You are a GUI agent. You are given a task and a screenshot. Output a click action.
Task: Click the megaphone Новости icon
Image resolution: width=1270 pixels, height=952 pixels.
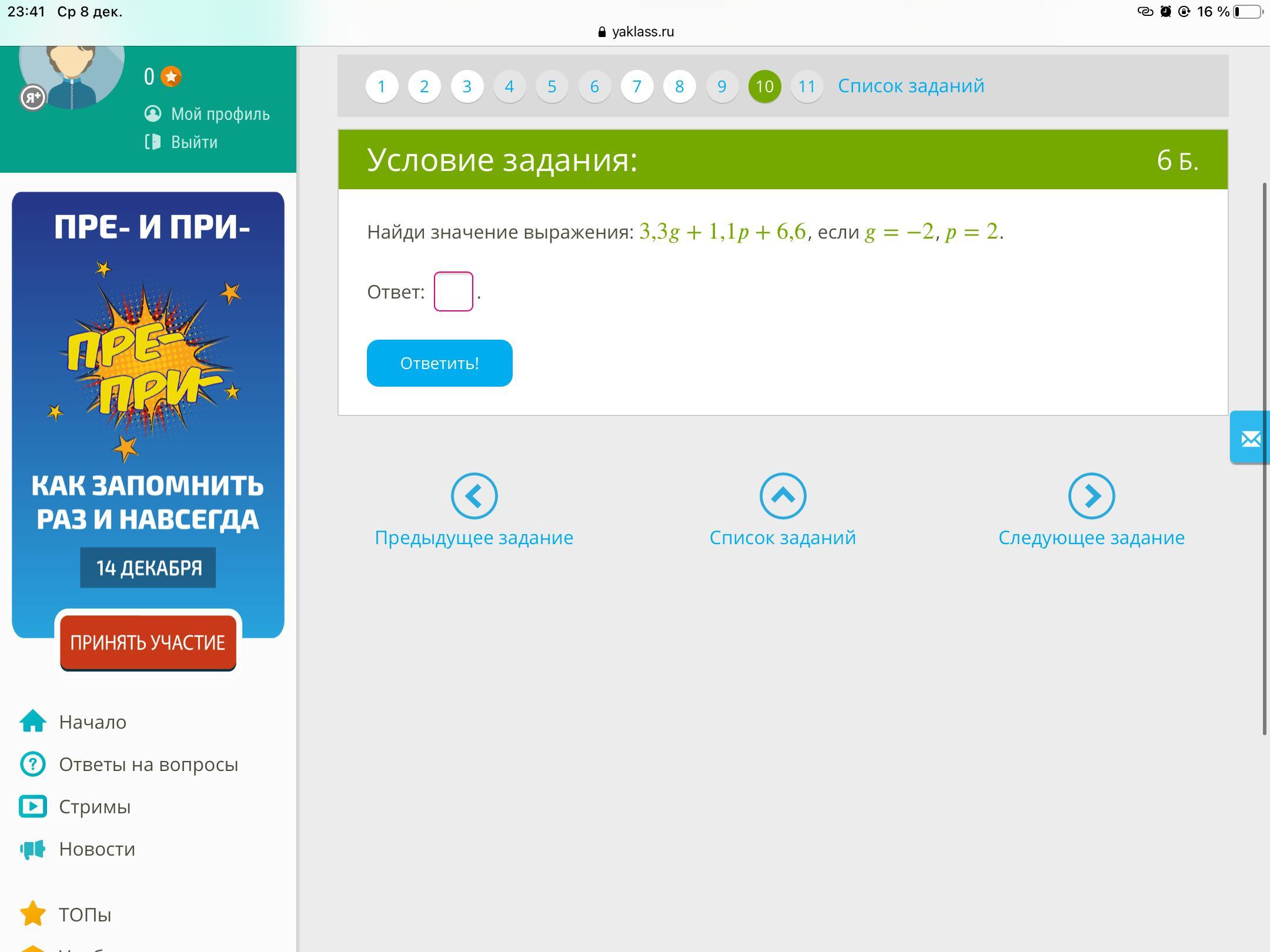pos(33,849)
